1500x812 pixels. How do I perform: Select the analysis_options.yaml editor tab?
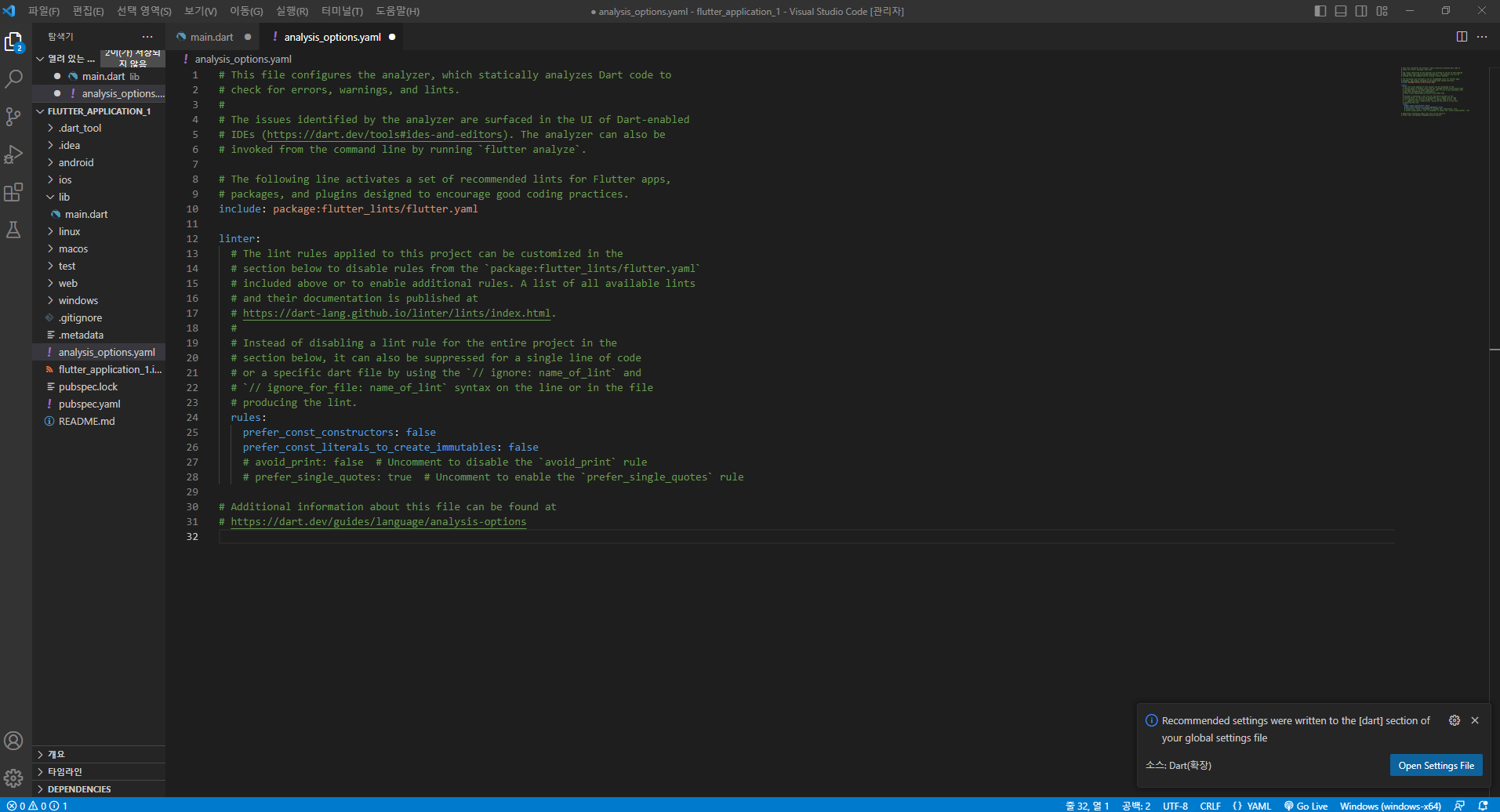(x=332, y=37)
